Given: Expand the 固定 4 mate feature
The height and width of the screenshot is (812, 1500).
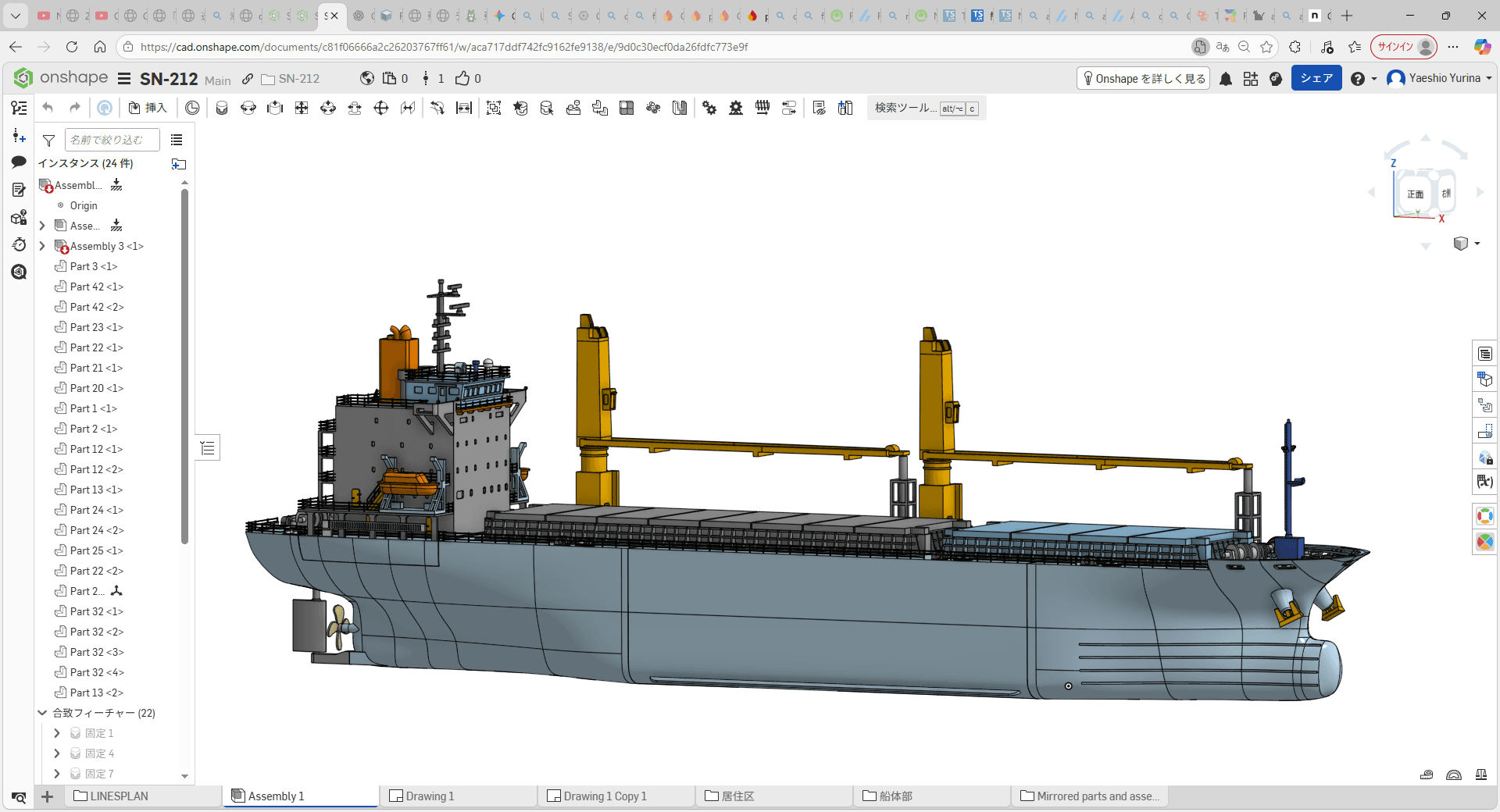Looking at the screenshot, I should (56, 753).
